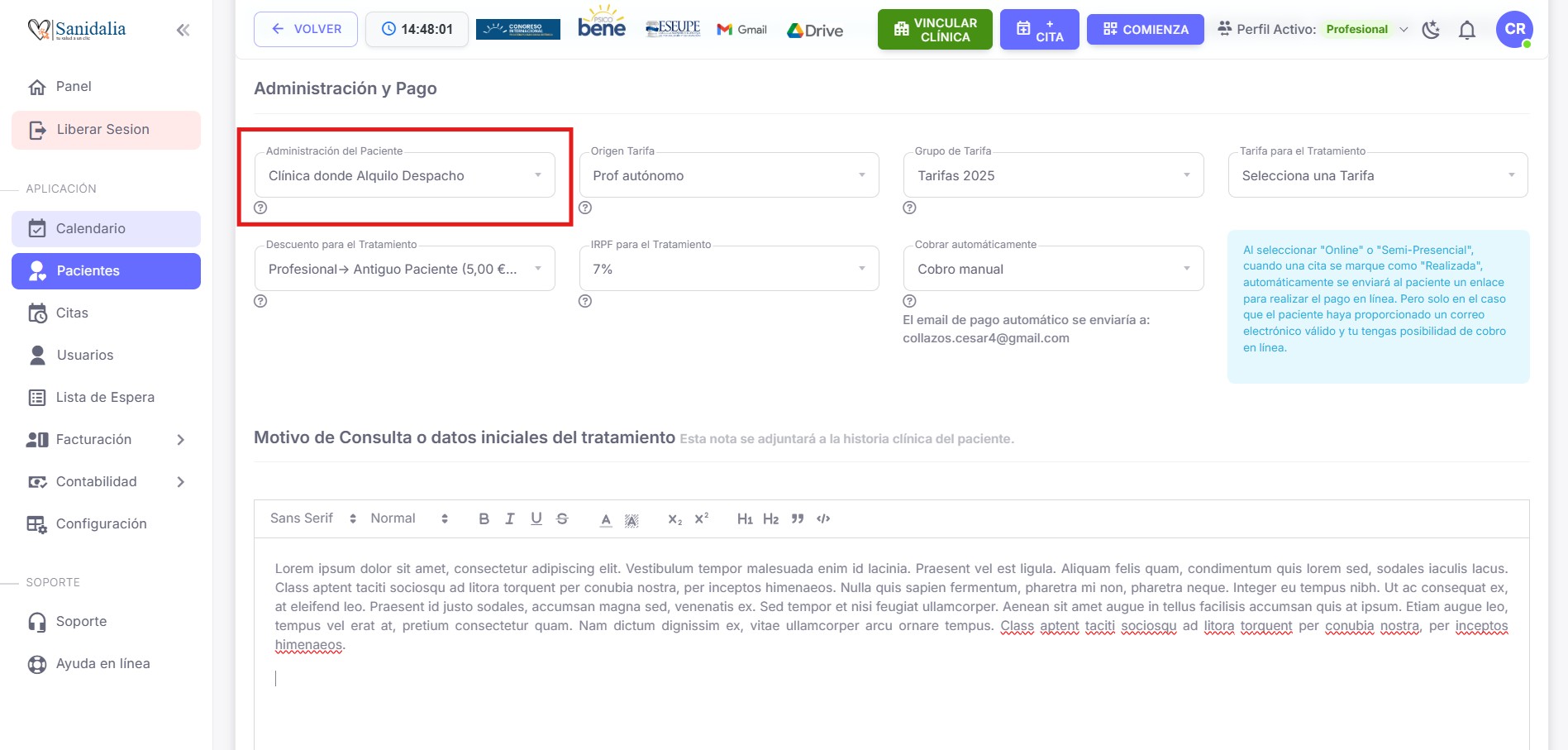Open the Google Drive shortcut
This screenshot has height=750, width=1568.
tap(815, 31)
